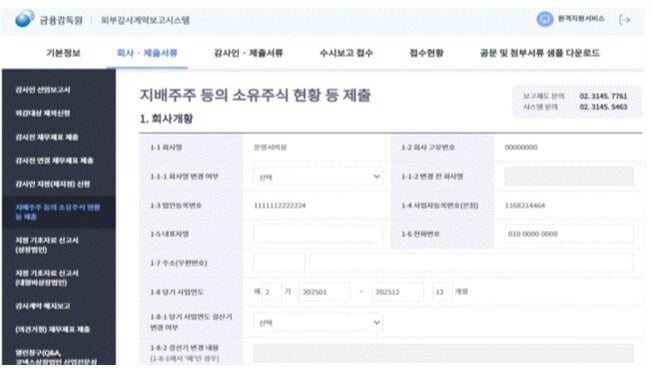Click the 외부감사계약보고시스템 header title
Screen dimensions: 653x368
[145, 20]
